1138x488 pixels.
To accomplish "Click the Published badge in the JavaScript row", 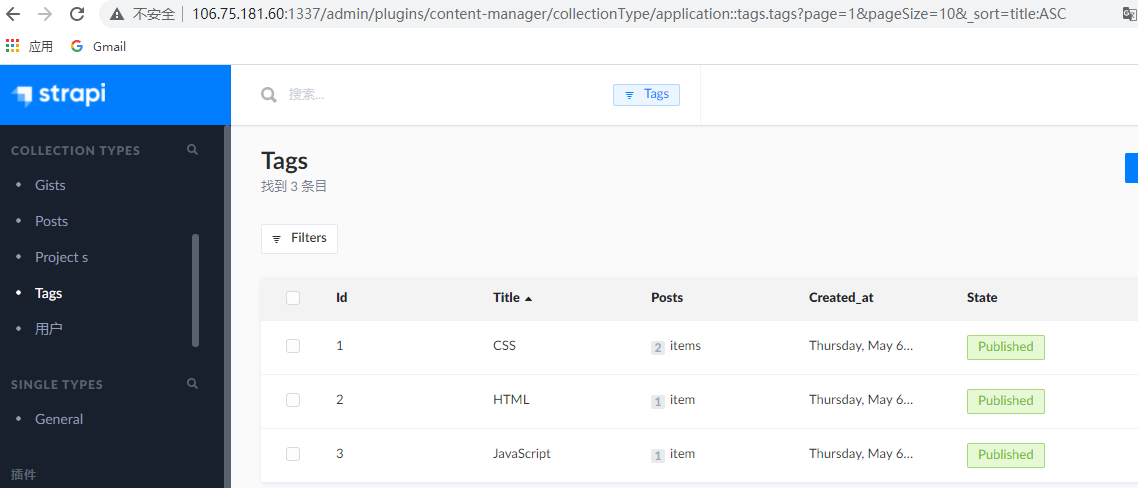I will tap(1006, 455).
